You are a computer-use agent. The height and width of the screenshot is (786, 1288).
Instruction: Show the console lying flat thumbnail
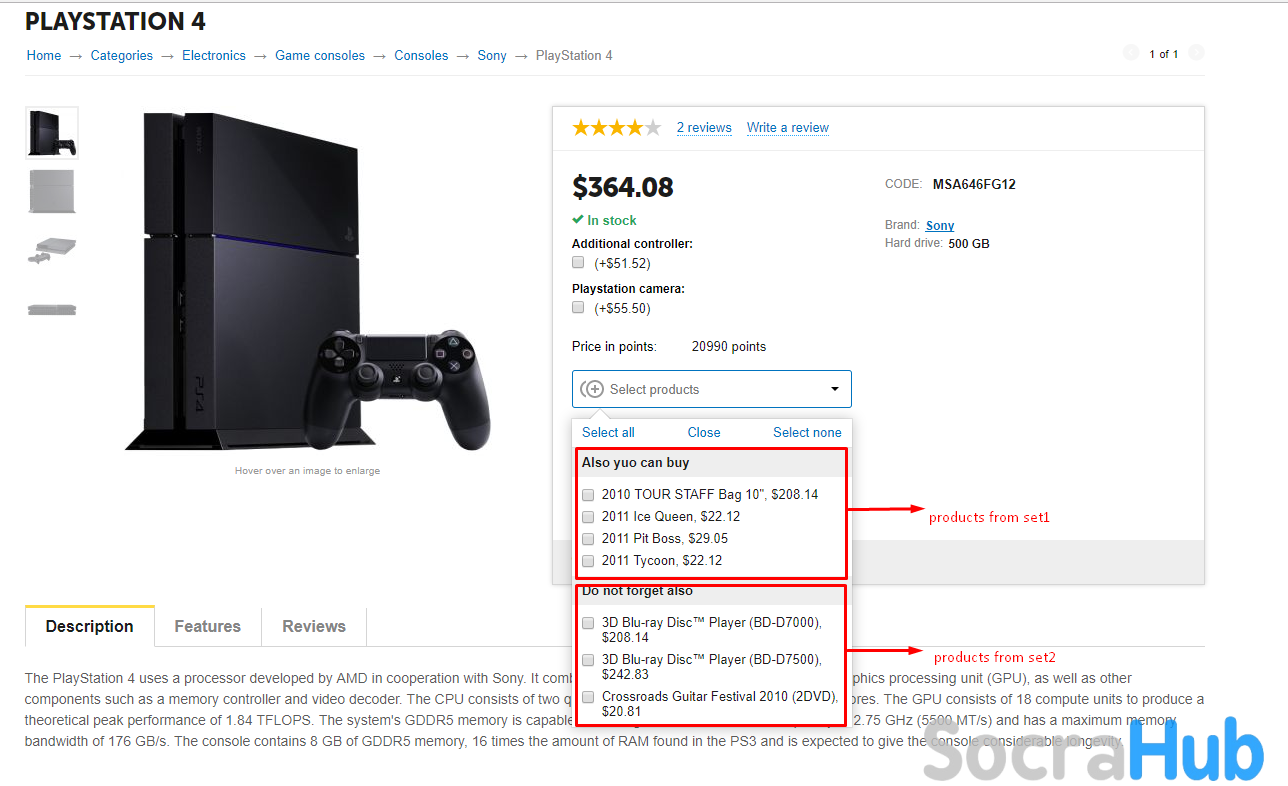[x=52, y=250]
